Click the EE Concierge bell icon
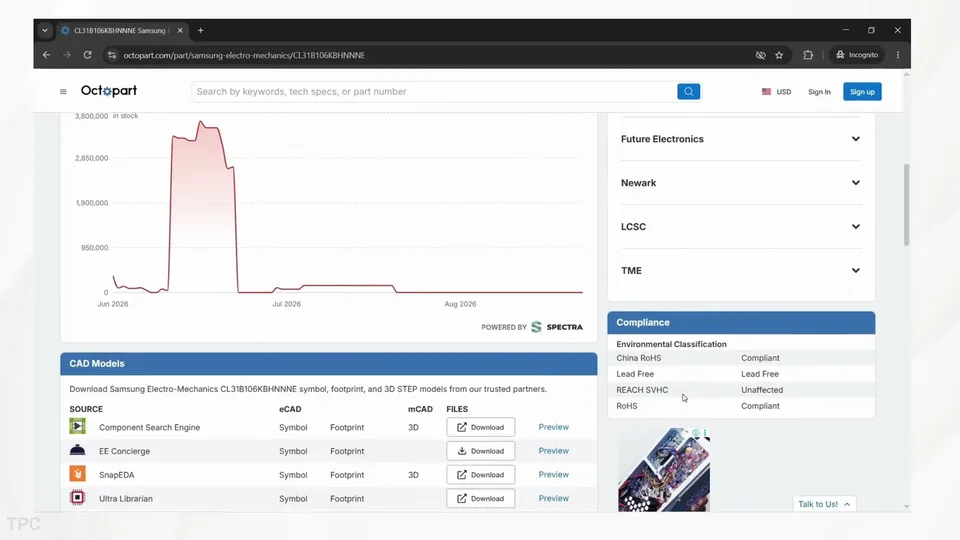 77,450
